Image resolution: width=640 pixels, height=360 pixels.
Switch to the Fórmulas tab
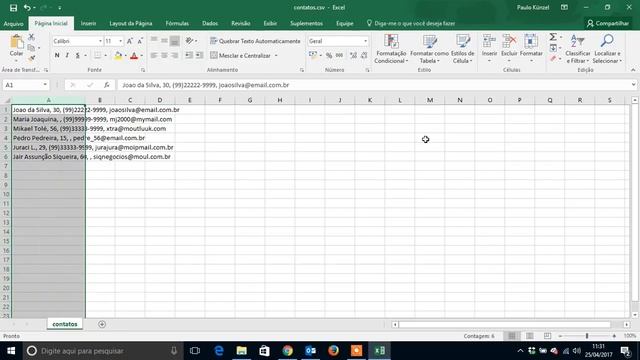pyautogui.click(x=177, y=24)
